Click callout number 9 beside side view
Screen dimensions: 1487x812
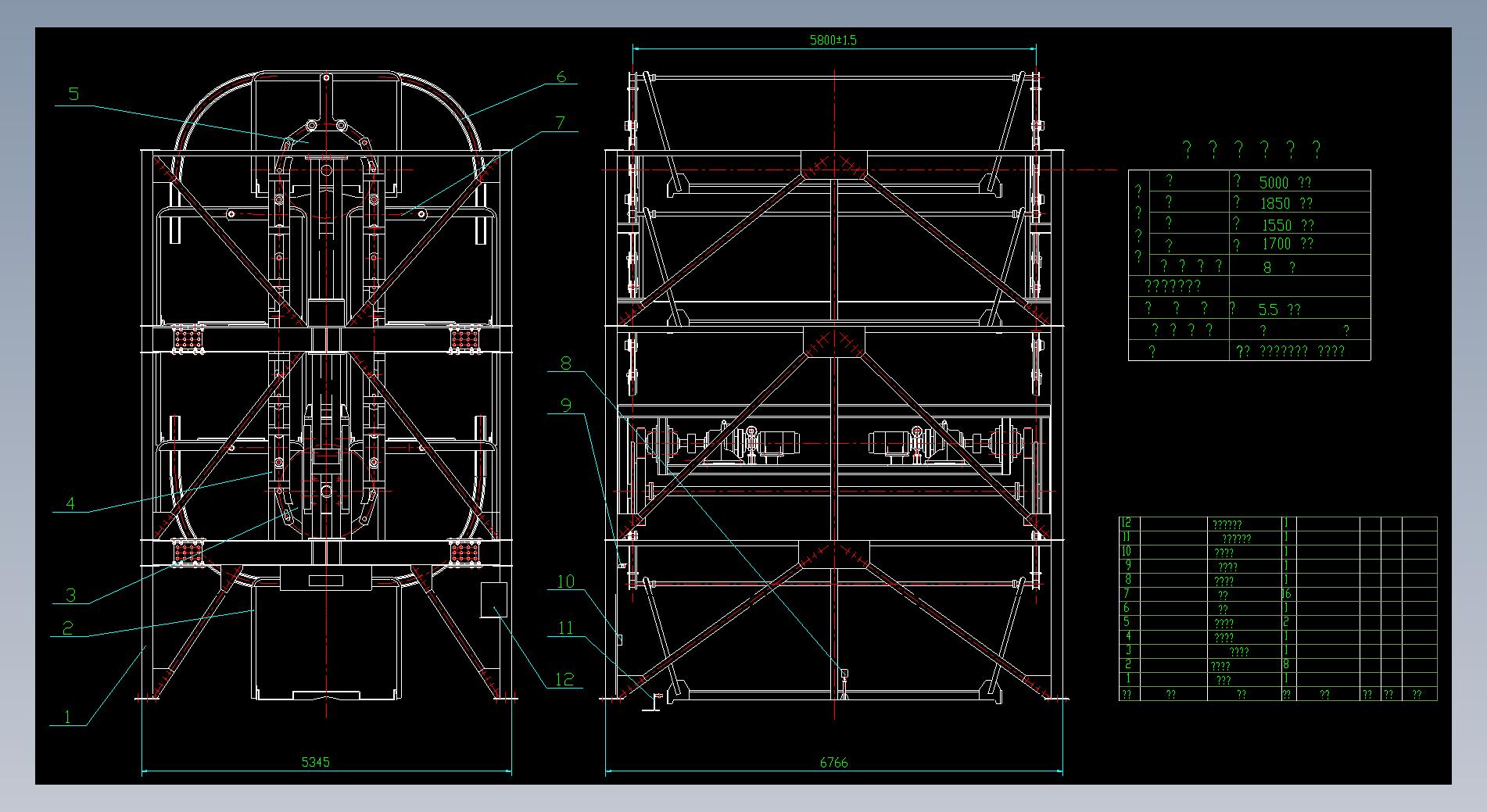click(566, 405)
